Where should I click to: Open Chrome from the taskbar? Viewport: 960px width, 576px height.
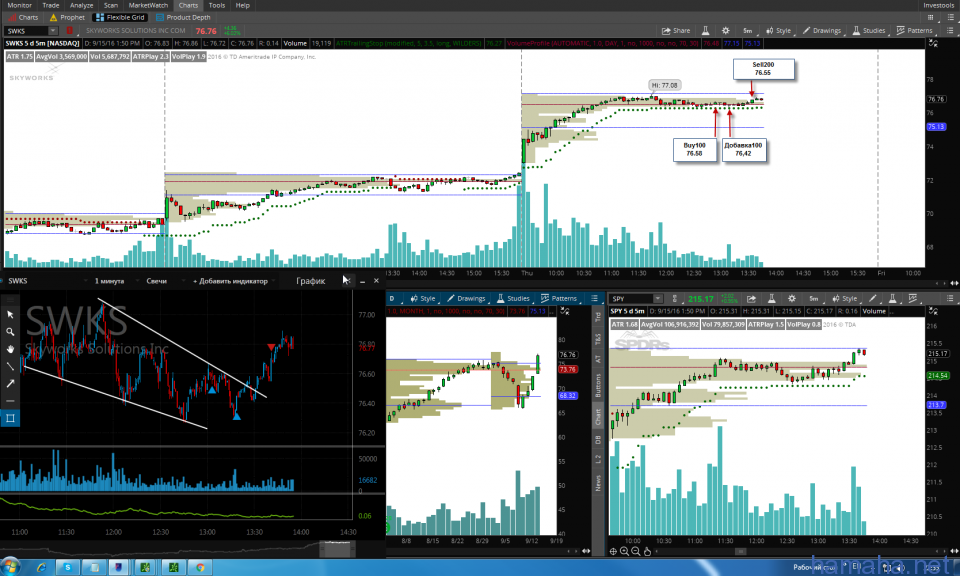click(x=200, y=567)
